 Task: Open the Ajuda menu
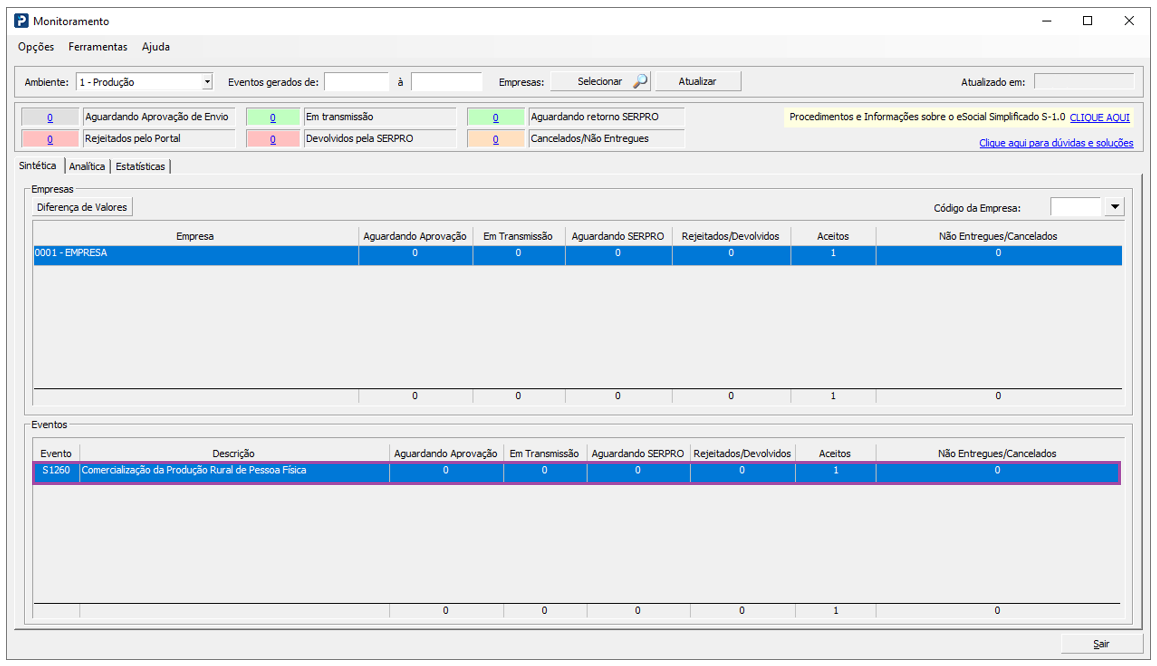(x=156, y=46)
